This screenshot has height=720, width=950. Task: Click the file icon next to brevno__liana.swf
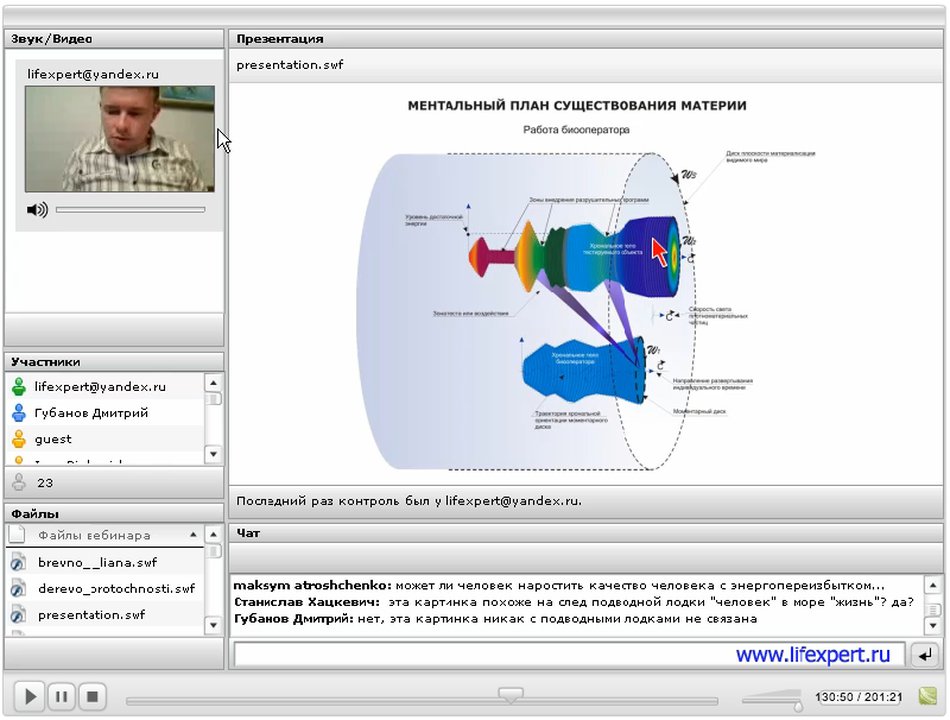pyautogui.click(x=18, y=562)
